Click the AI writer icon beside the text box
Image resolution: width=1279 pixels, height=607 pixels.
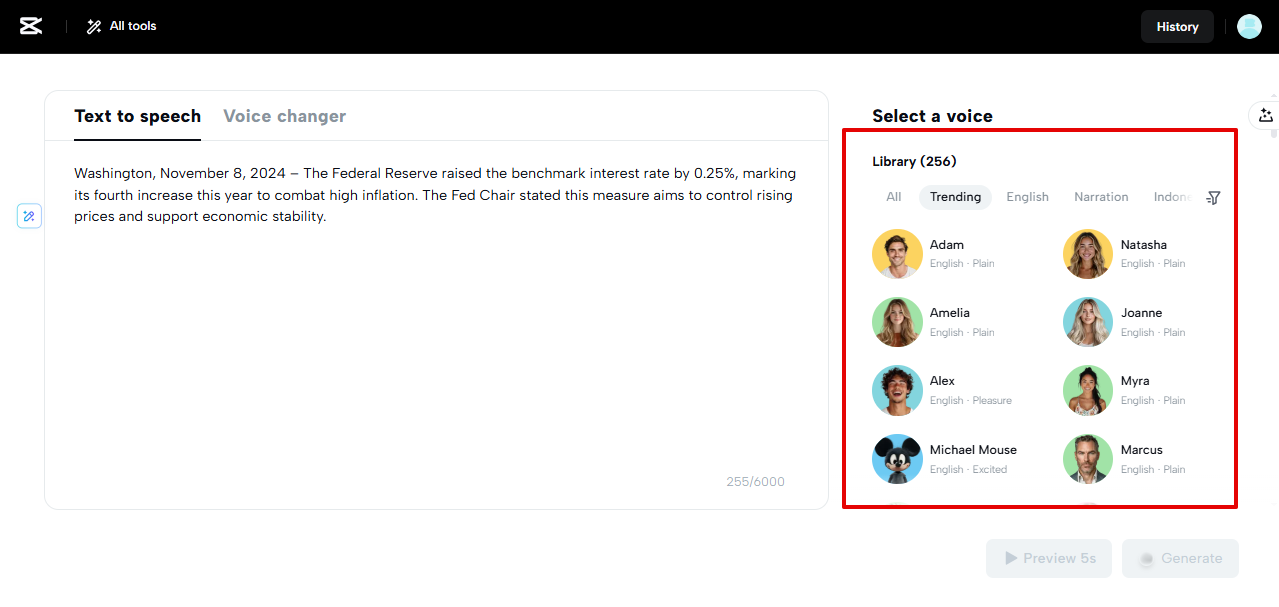point(29,215)
